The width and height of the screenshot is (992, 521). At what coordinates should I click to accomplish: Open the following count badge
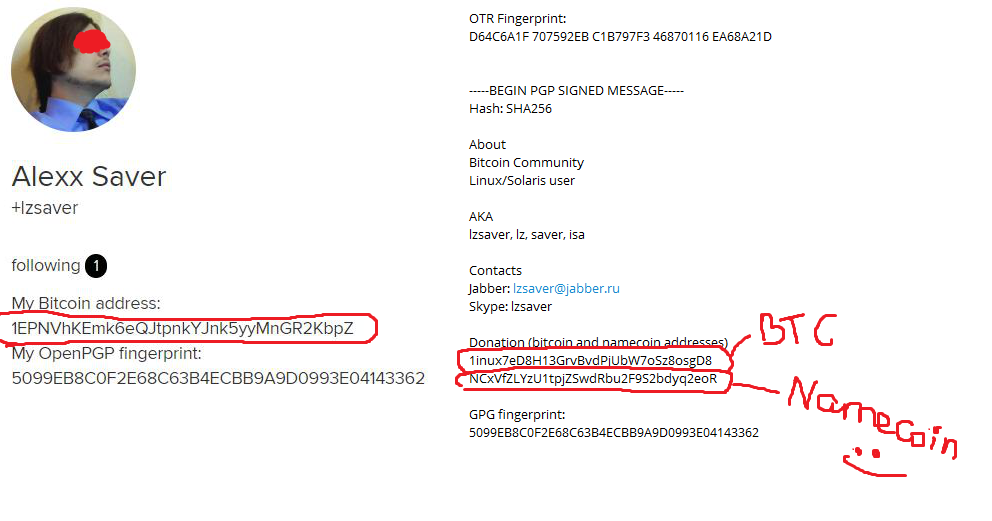click(x=96, y=266)
